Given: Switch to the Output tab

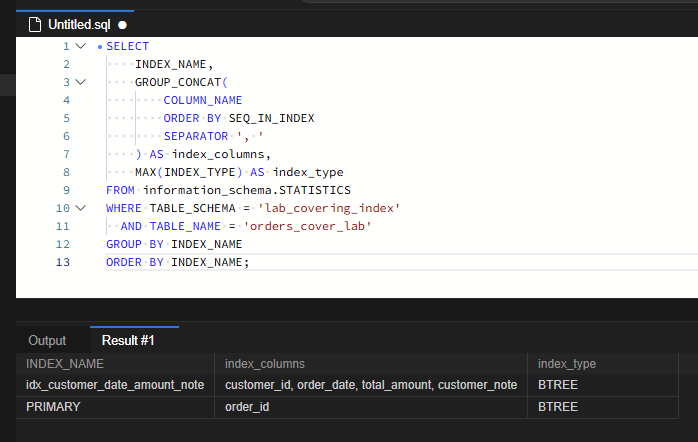Looking at the screenshot, I should pyautogui.click(x=47, y=341).
